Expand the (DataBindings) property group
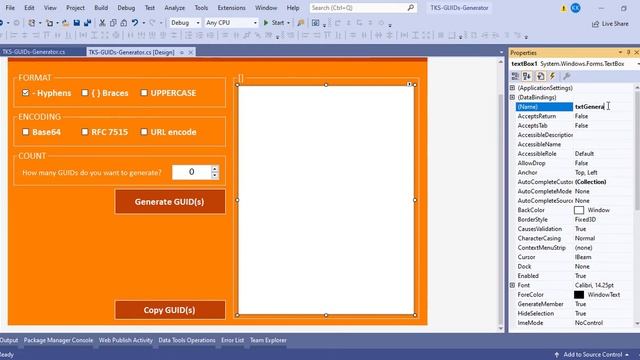Image resolution: width=640 pixels, height=360 pixels. click(512, 97)
